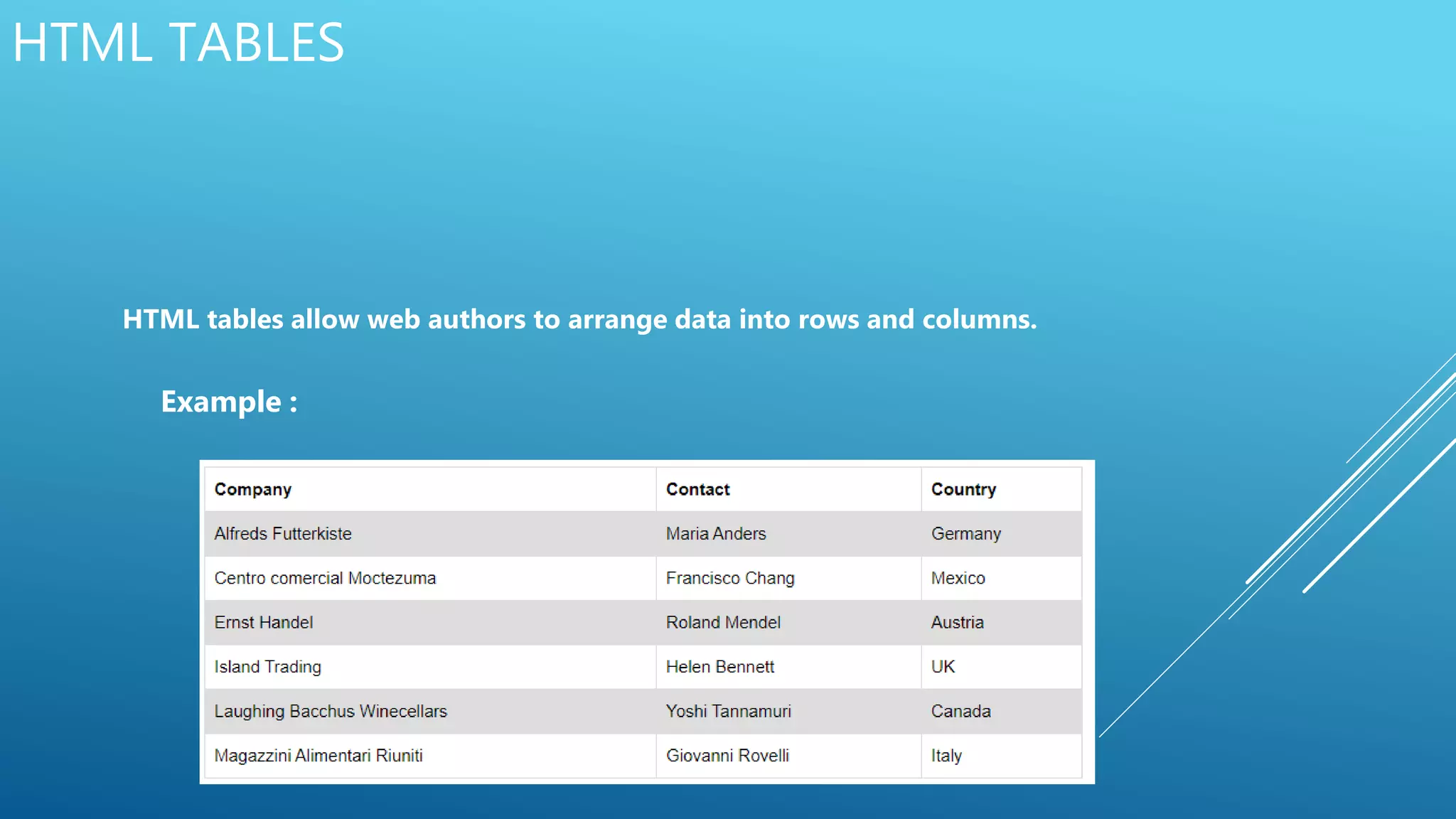Image resolution: width=1456 pixels, height=819 pixels.
Task: Click the sentence about arranging data into rows
Action: point(579,319)
